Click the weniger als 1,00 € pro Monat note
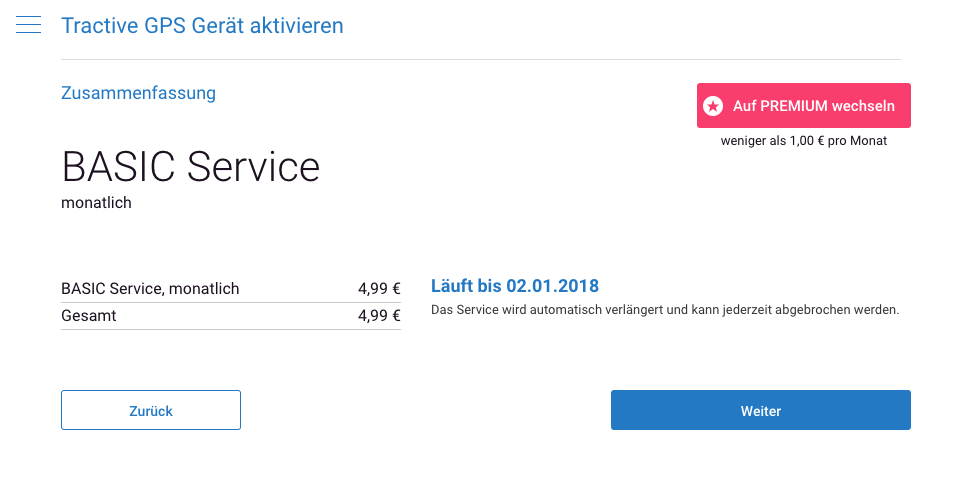The image size is (954, 484). click(804, 140)
